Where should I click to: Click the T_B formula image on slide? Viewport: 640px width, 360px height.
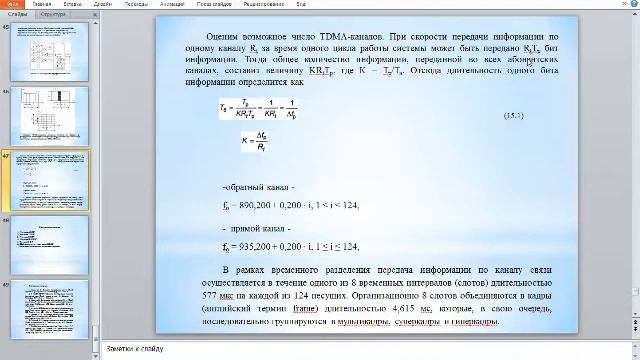[x=258, y=109]
